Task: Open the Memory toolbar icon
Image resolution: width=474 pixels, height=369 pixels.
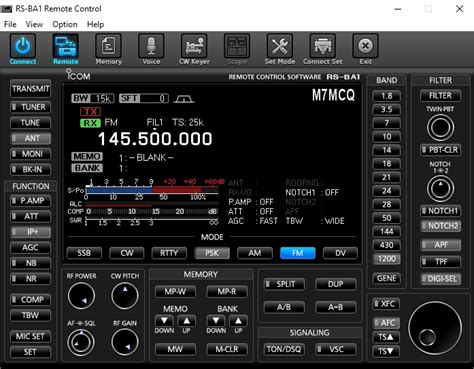Action: tap(108, 46)
